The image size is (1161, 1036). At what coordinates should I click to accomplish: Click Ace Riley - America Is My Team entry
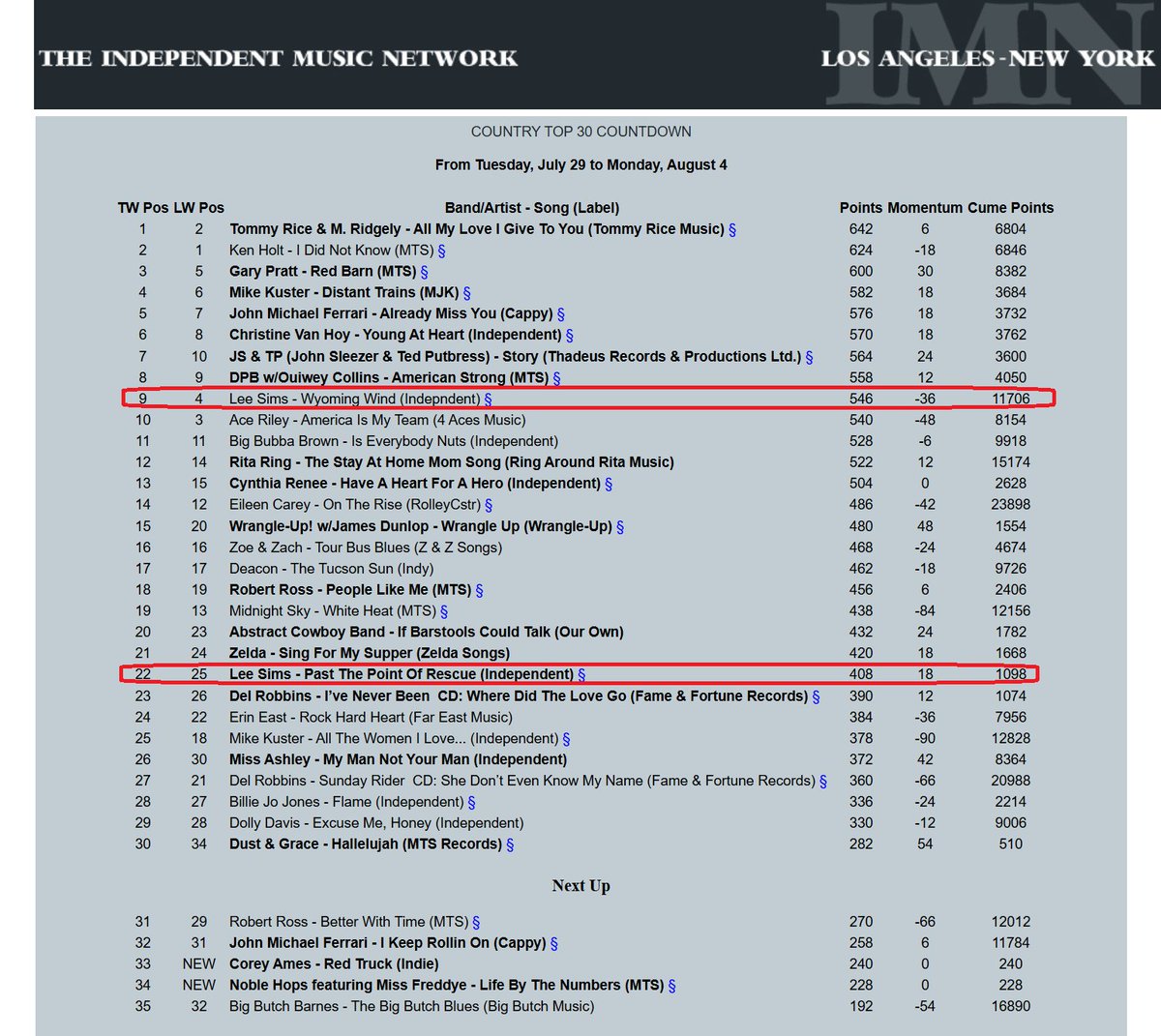click(377, 420)
